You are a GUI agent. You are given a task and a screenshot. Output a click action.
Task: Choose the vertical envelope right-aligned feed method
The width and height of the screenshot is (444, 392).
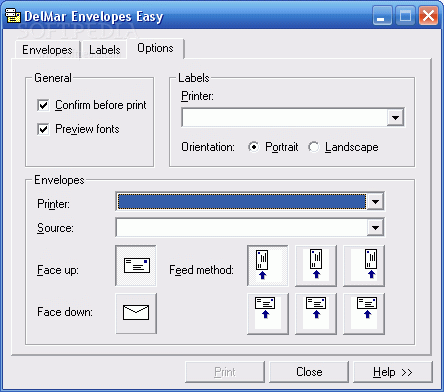364,266
